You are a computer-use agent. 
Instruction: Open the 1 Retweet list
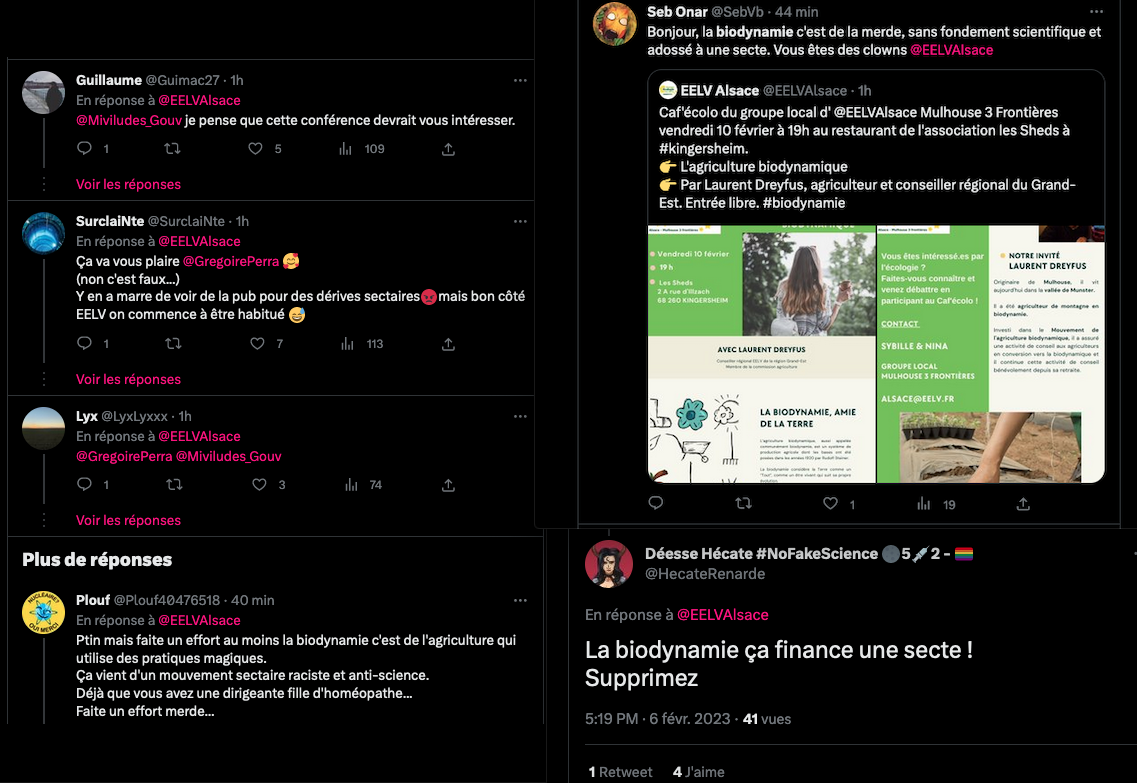pyautogui.click(x=620, y=771)
